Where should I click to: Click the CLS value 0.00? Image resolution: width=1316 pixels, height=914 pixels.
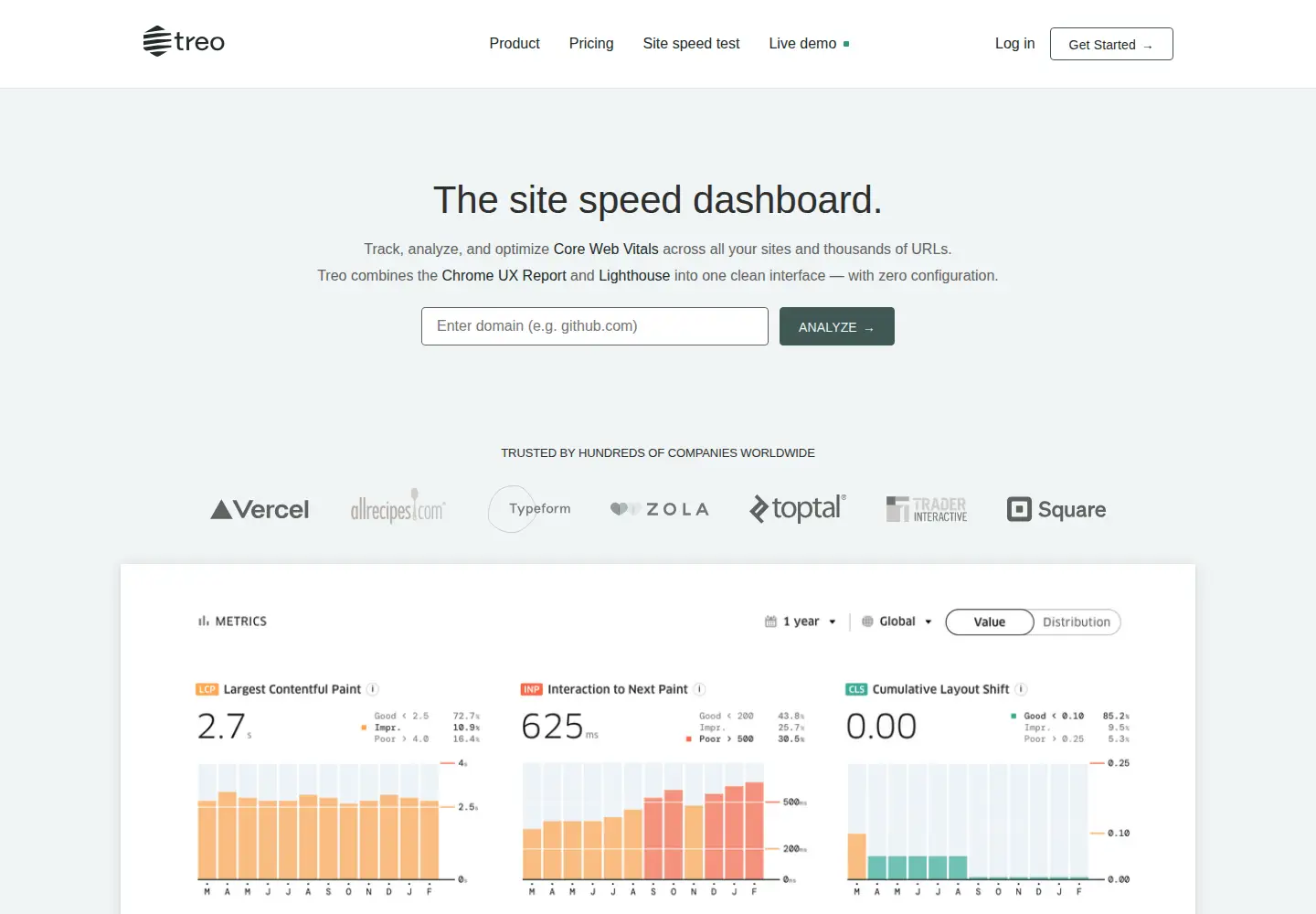click(x=881, y=727)
